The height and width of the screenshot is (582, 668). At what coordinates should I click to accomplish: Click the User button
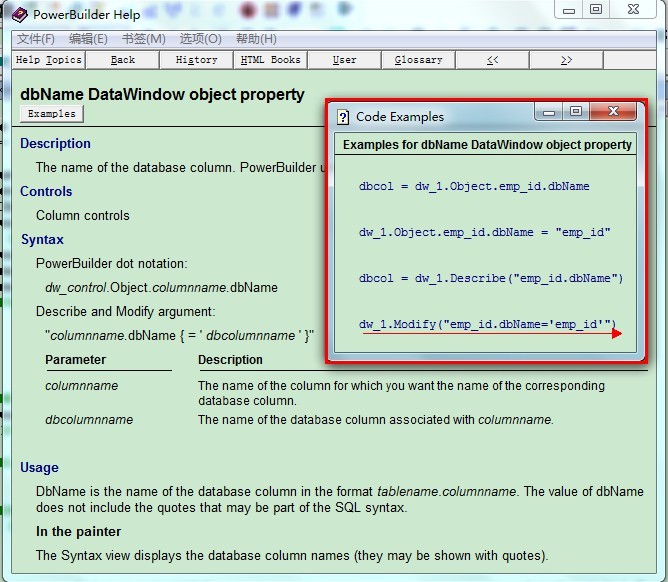click(x=344, y=60)
